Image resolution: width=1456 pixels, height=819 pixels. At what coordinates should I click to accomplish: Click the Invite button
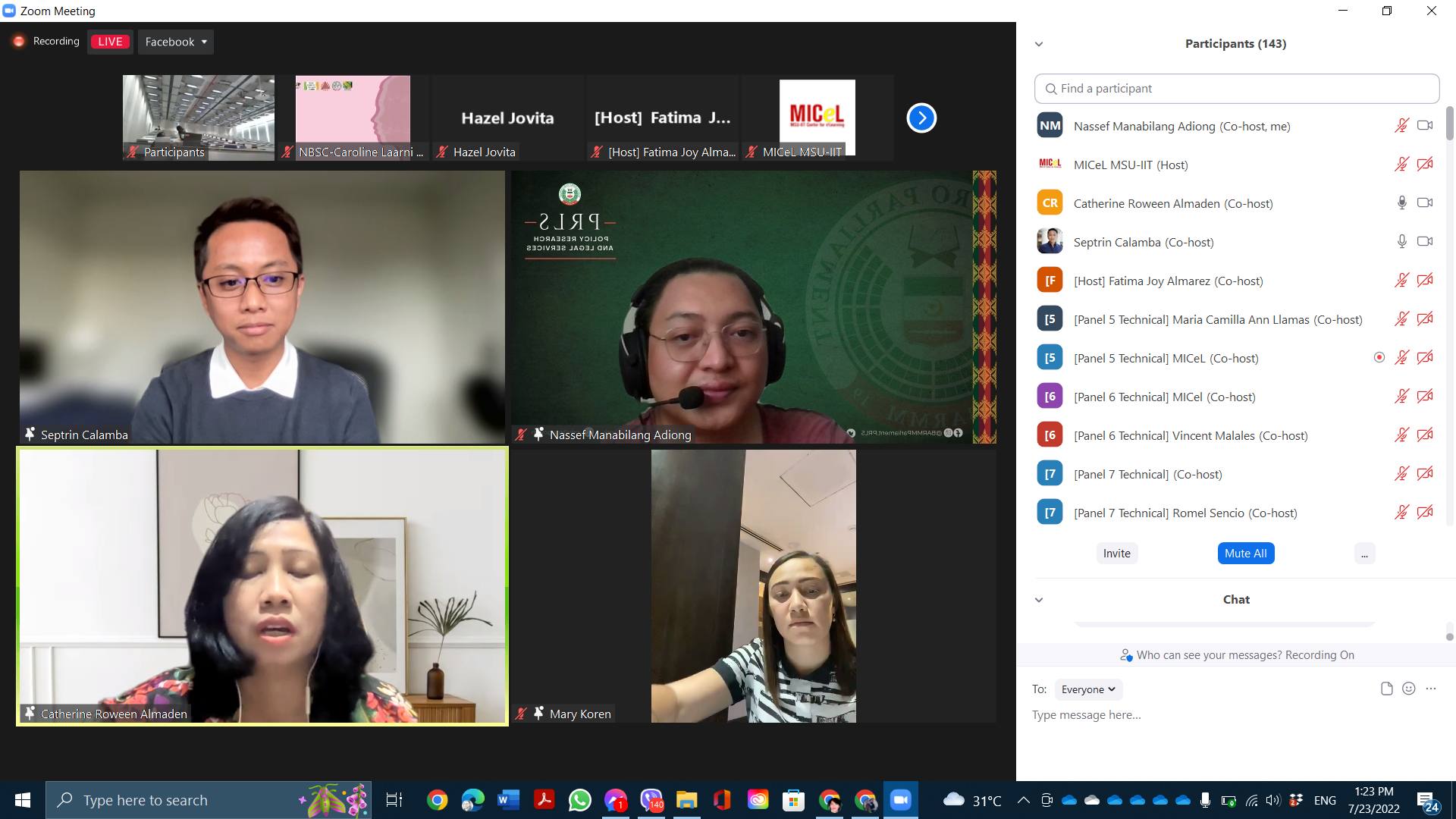(1116, 554)
